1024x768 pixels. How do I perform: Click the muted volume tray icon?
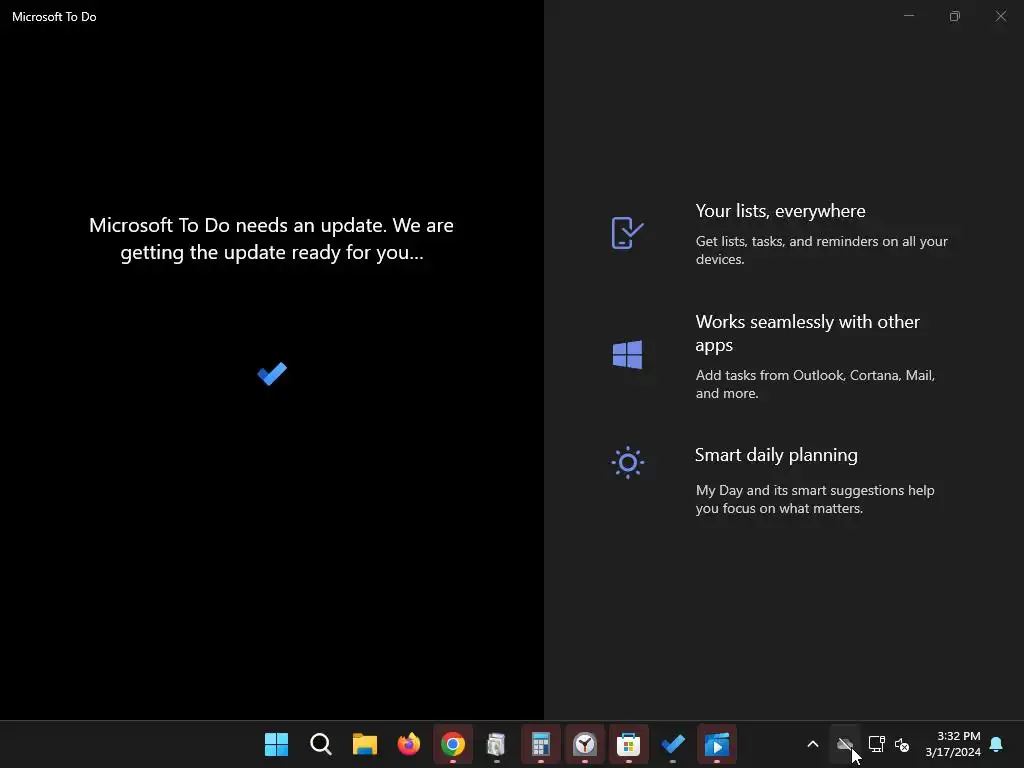(x=902, y=744)
